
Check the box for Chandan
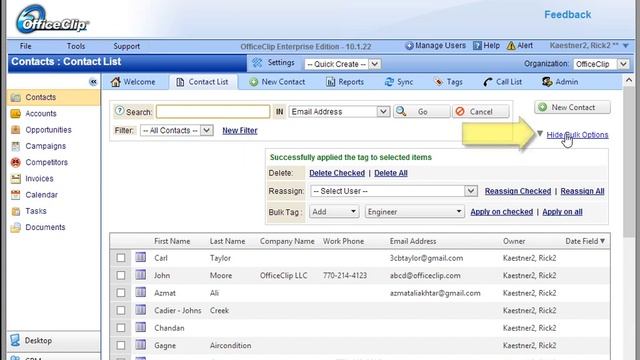tap(121, 328)
